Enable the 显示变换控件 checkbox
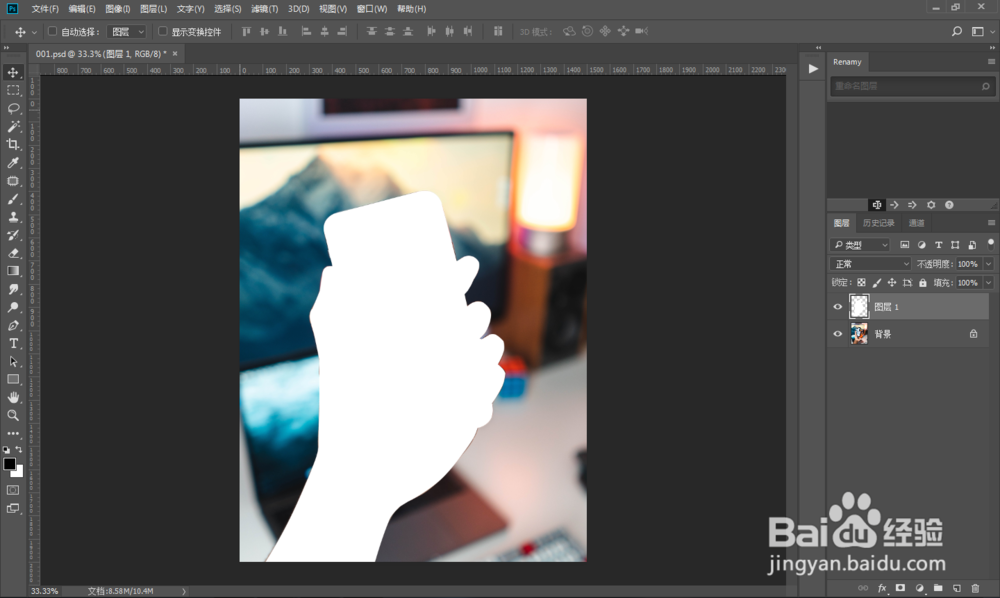Screen dimensions: 1000x598 click(x=163, y=31)
